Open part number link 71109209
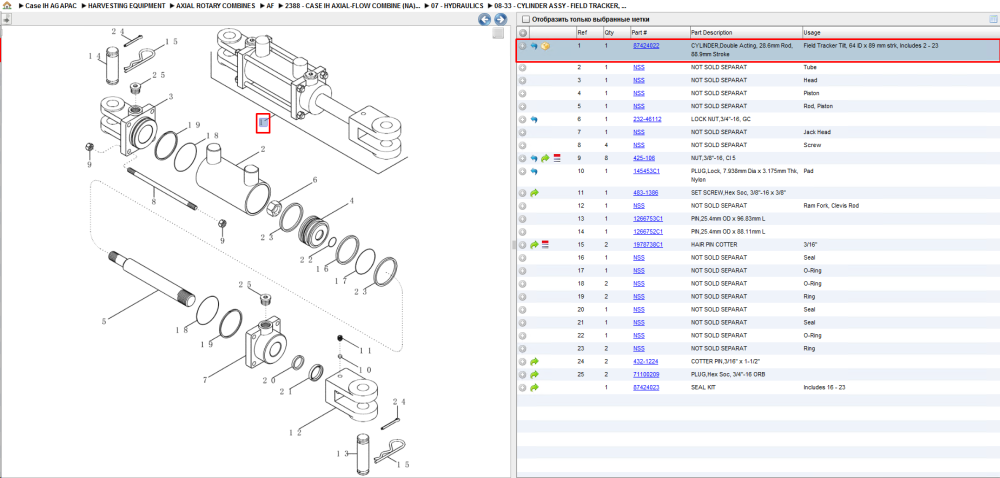 coord(645,374)
